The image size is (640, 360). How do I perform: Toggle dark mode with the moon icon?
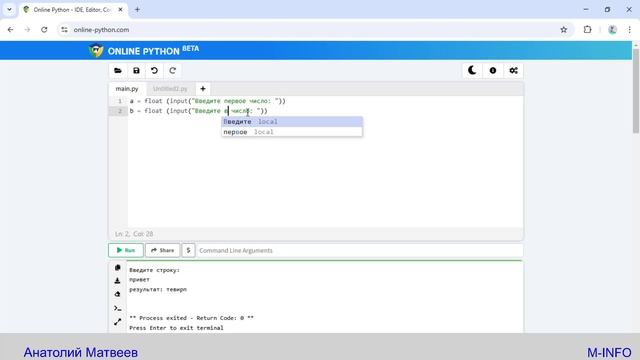tap(472, 71)
